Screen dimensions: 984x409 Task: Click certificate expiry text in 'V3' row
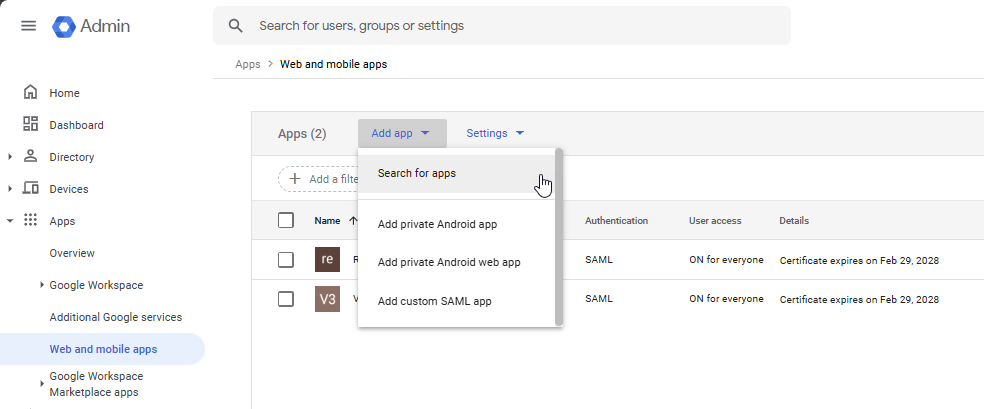(859, 300)
